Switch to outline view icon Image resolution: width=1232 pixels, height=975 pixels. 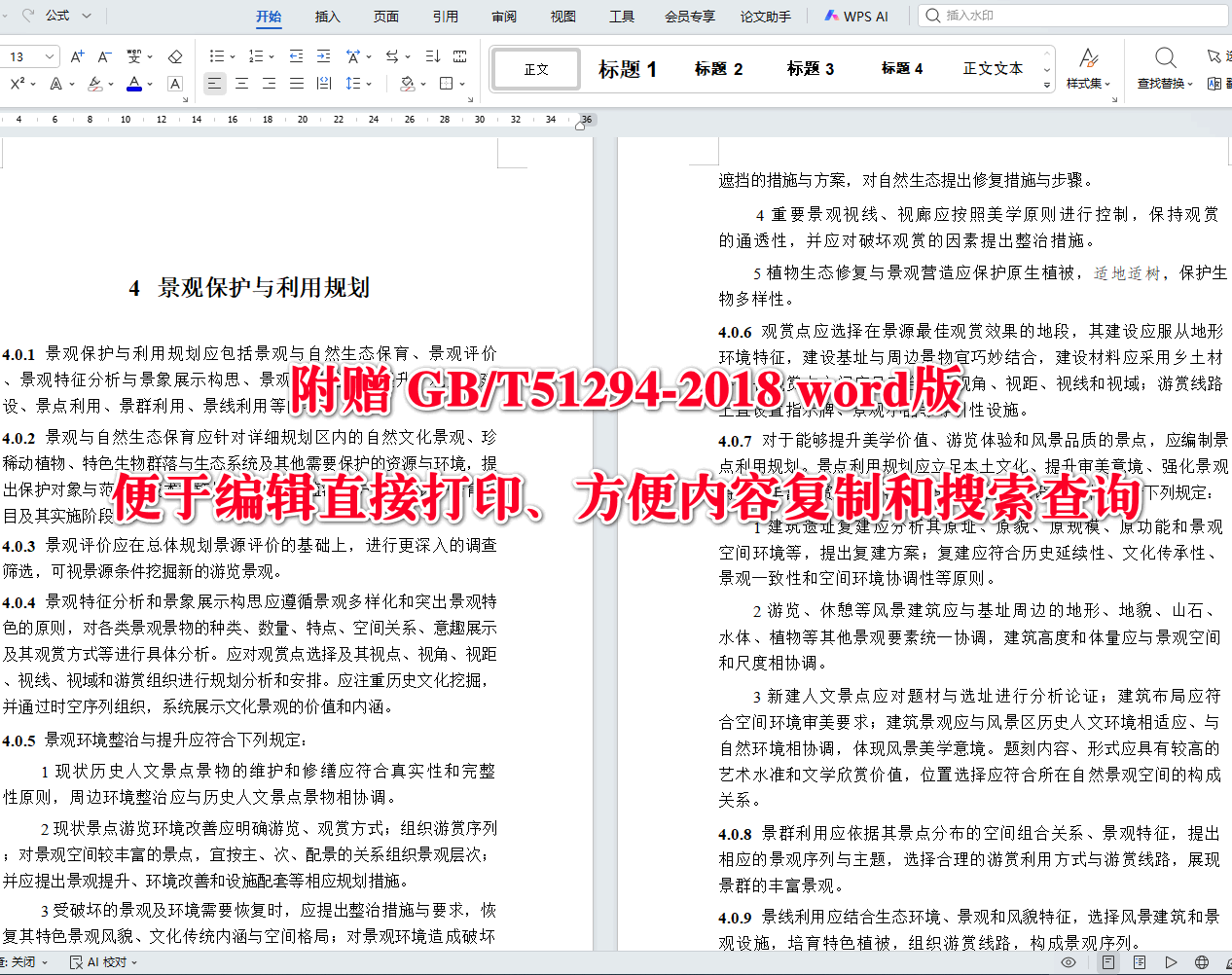pos(1140,962)
